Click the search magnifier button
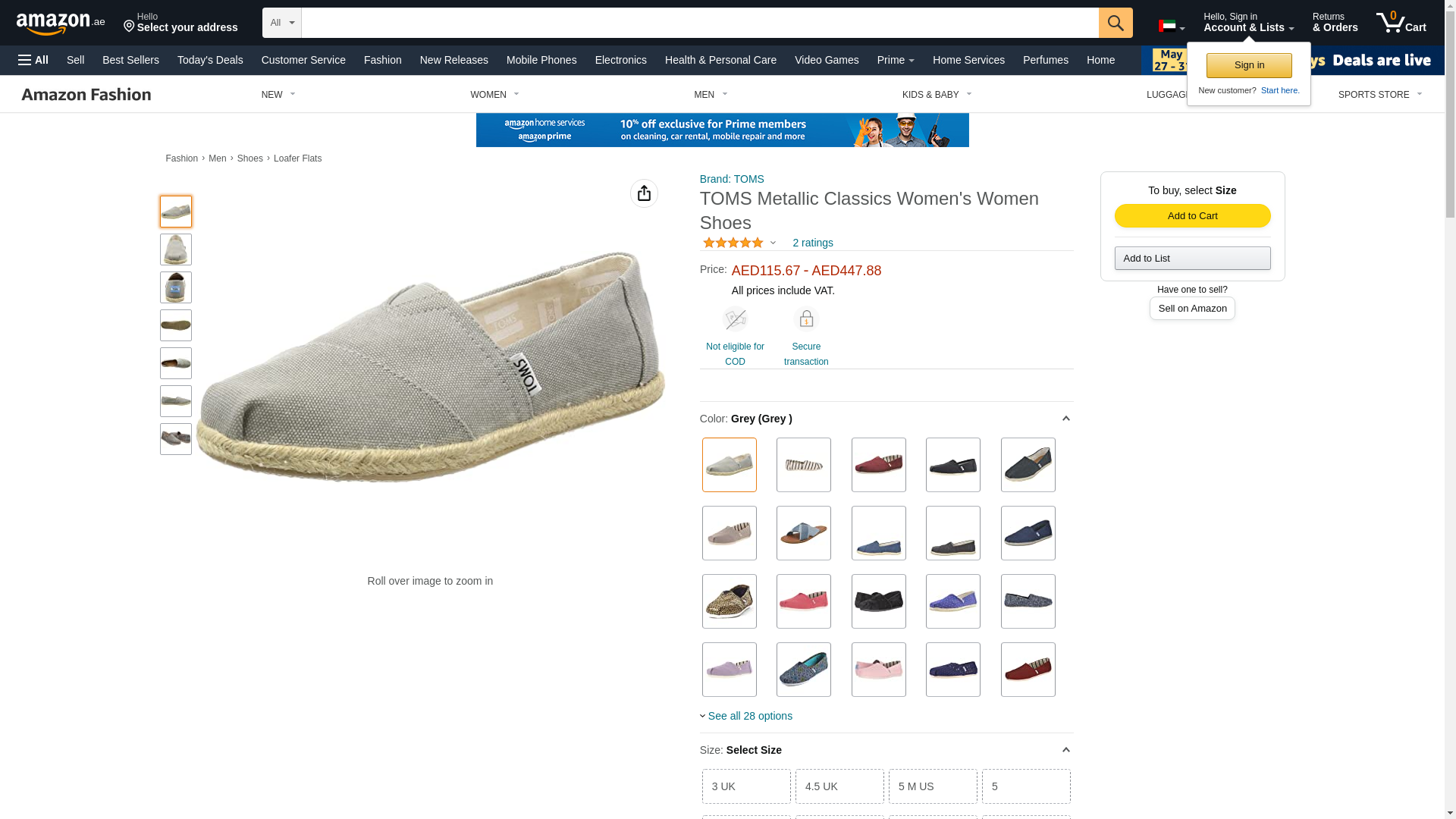 pyautogui.click(x=1115, y=23)
